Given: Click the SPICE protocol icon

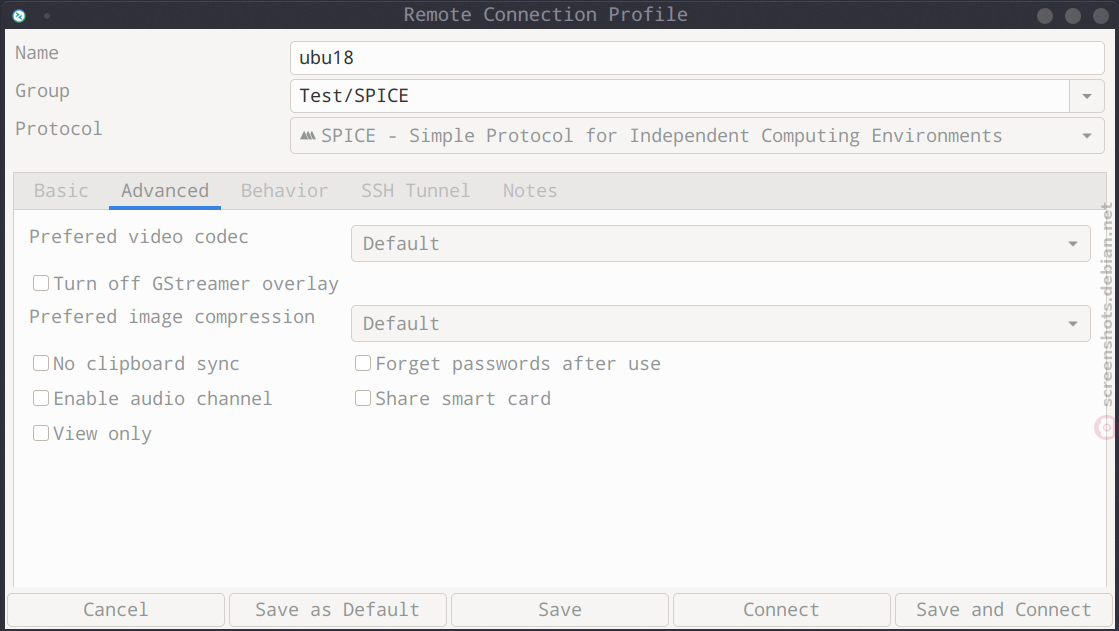Looking at the screenshot, I should pyautogui.click(x=308, y=135).
